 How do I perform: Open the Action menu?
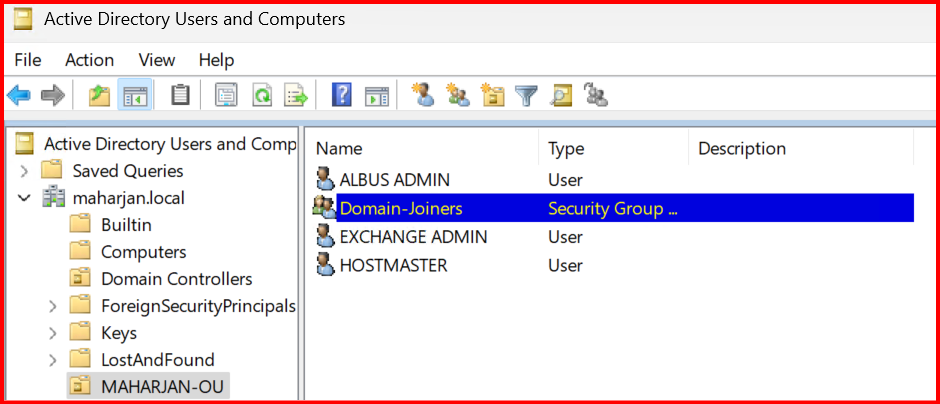[90, 60]
